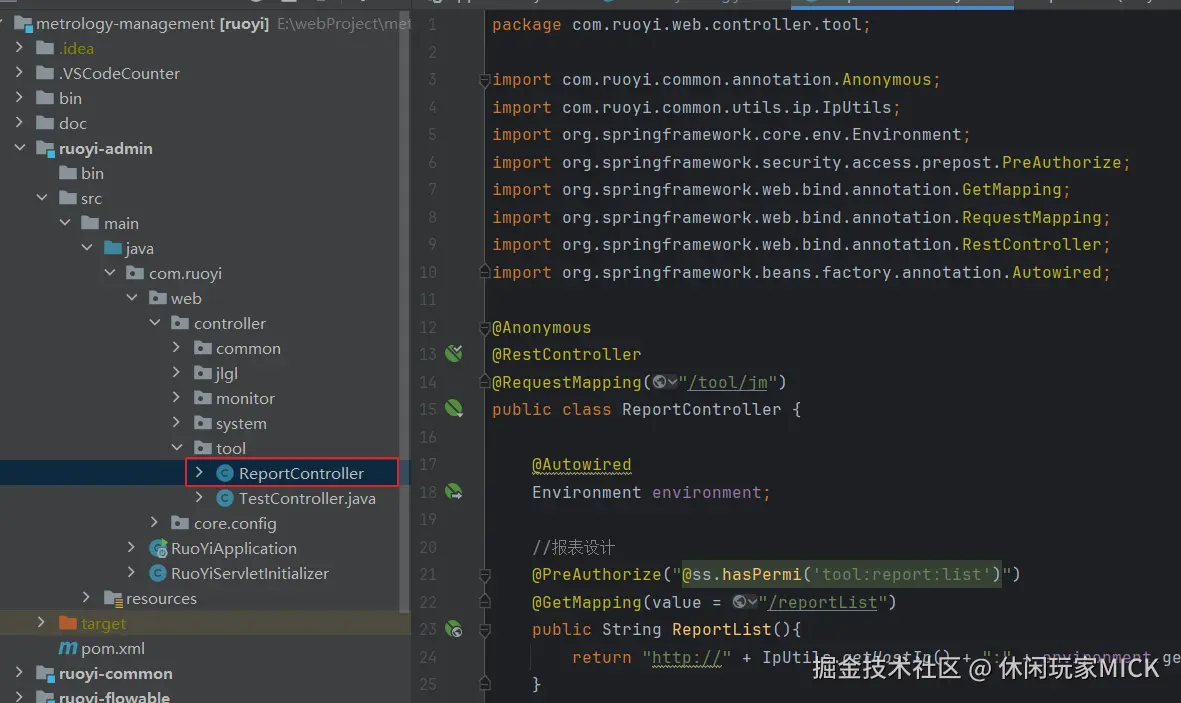Click the @Anonymous annotation on line 12
The width and height of the screenshot is (1181, 703).
[x=542, y=328]
